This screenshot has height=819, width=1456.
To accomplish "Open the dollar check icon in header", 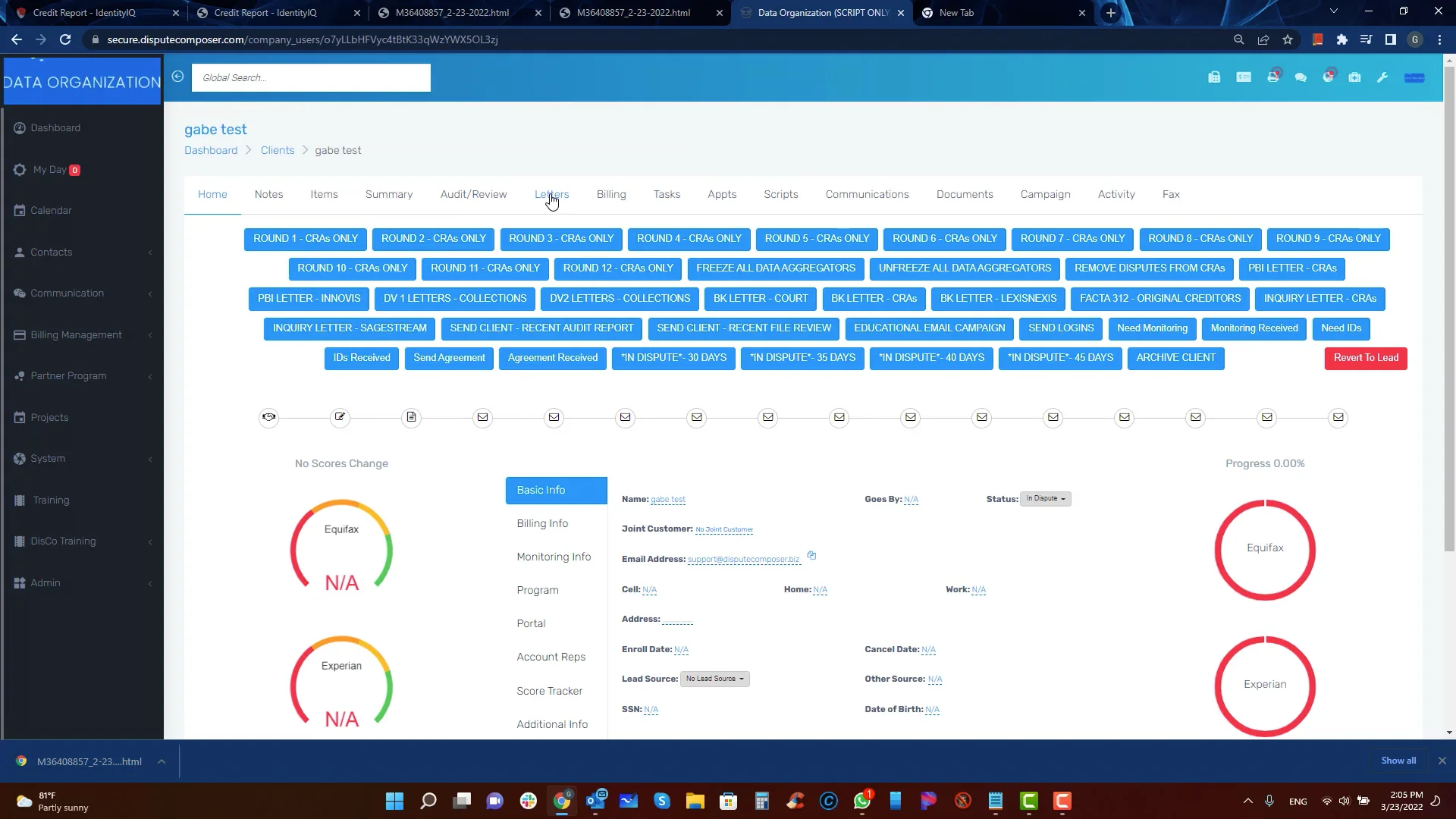I will (x=1244, y=77).
